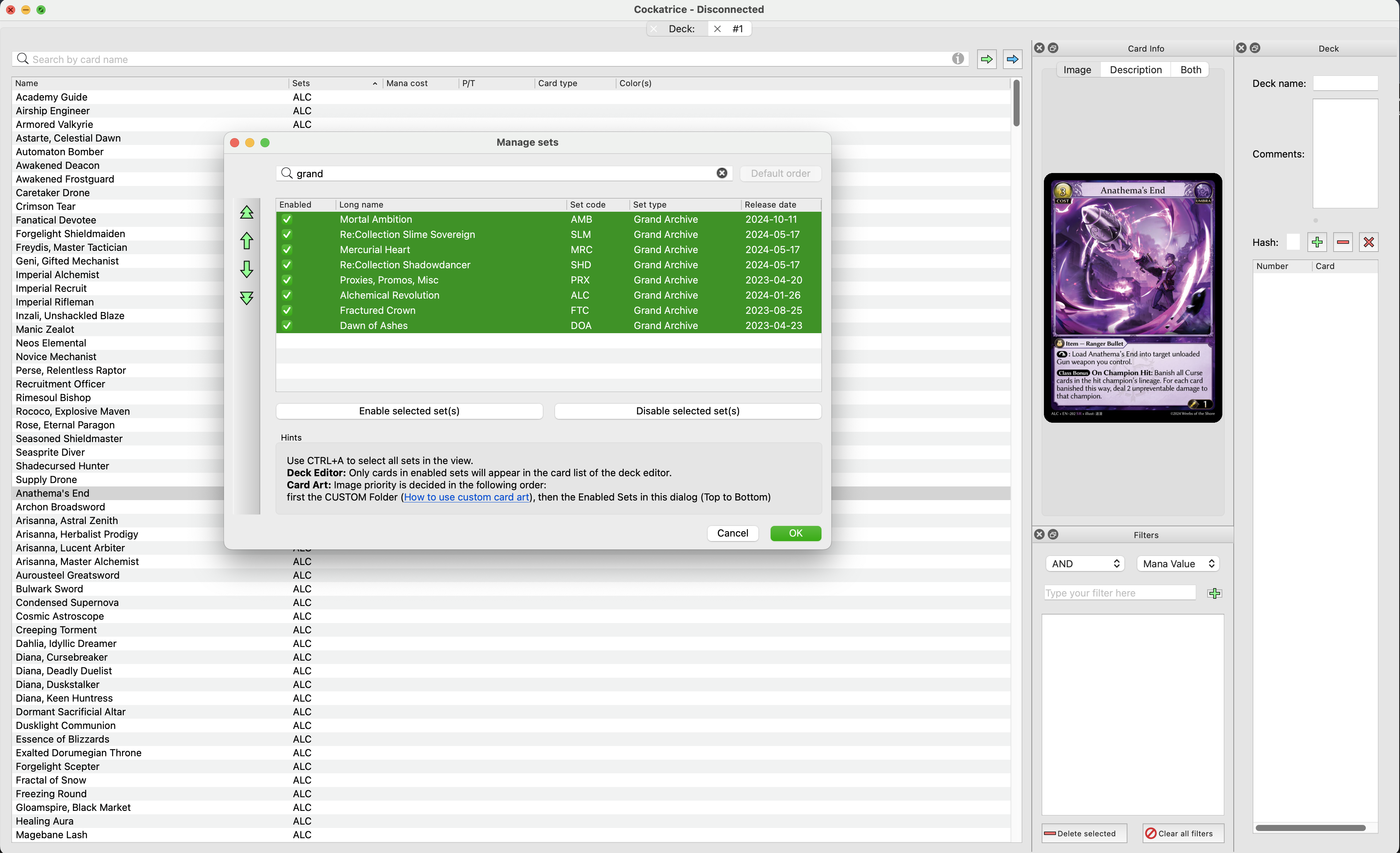Increment card count with green plus icon
1400x853 pixels.
pyautogui.click(x=1317, y=242)
